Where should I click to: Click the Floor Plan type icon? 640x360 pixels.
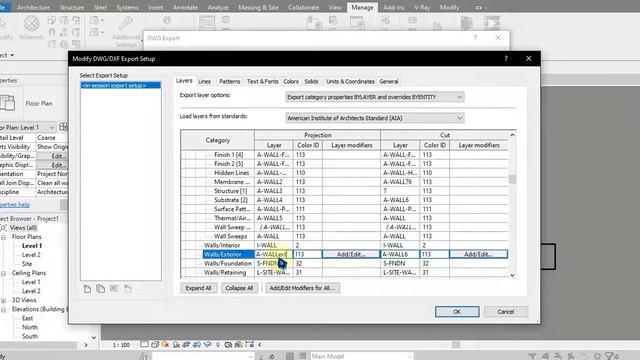coord(7,103)
